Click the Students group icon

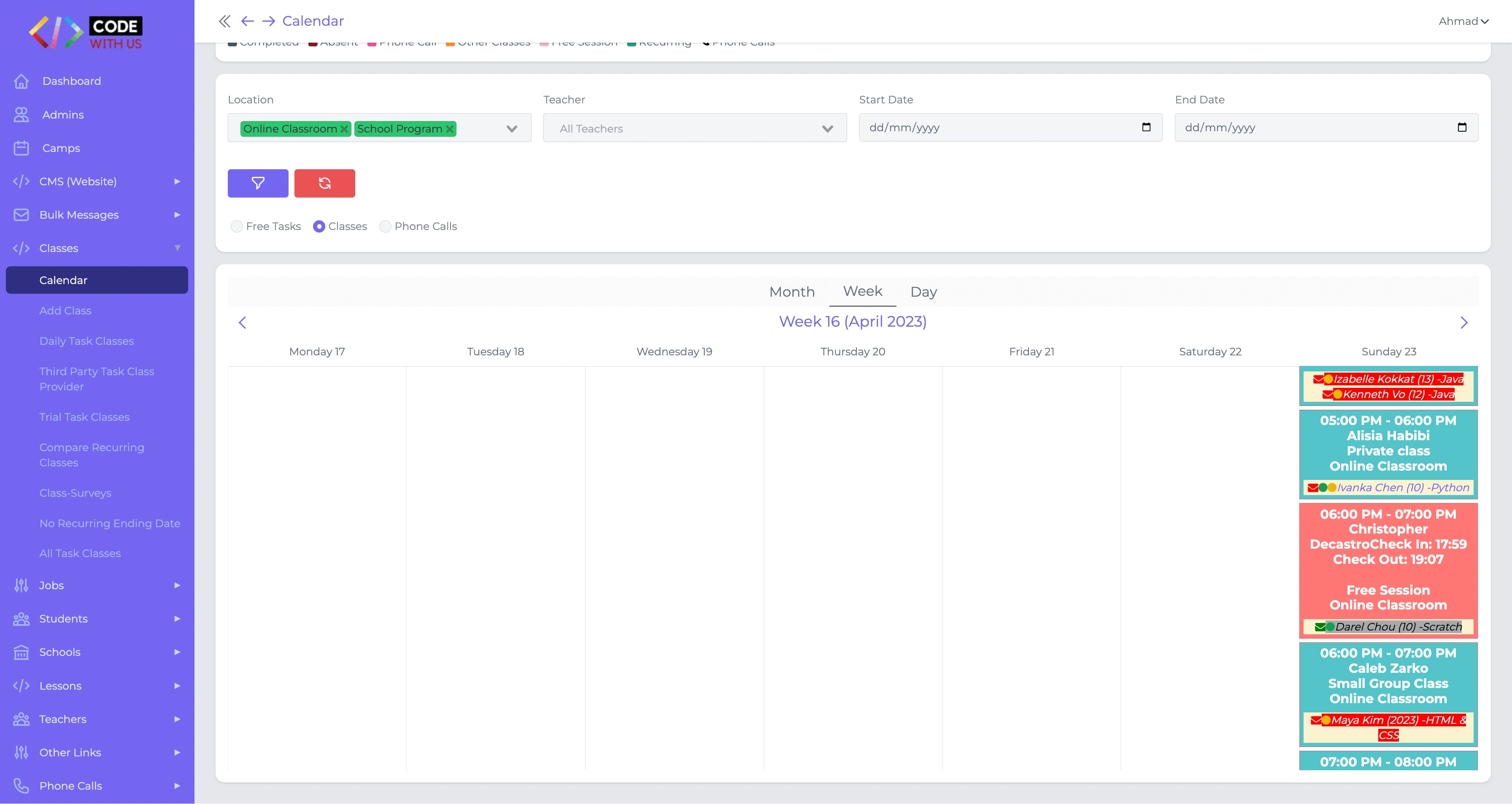pos(21,619)
